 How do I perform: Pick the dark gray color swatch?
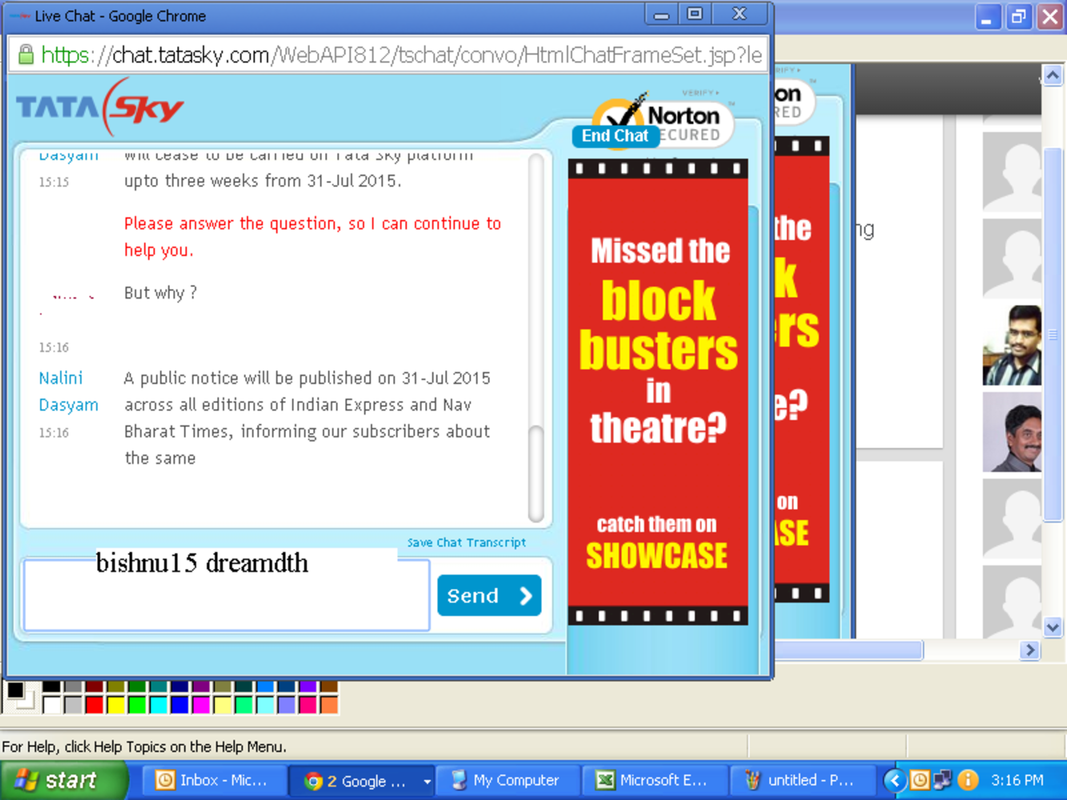click(73, 686)
